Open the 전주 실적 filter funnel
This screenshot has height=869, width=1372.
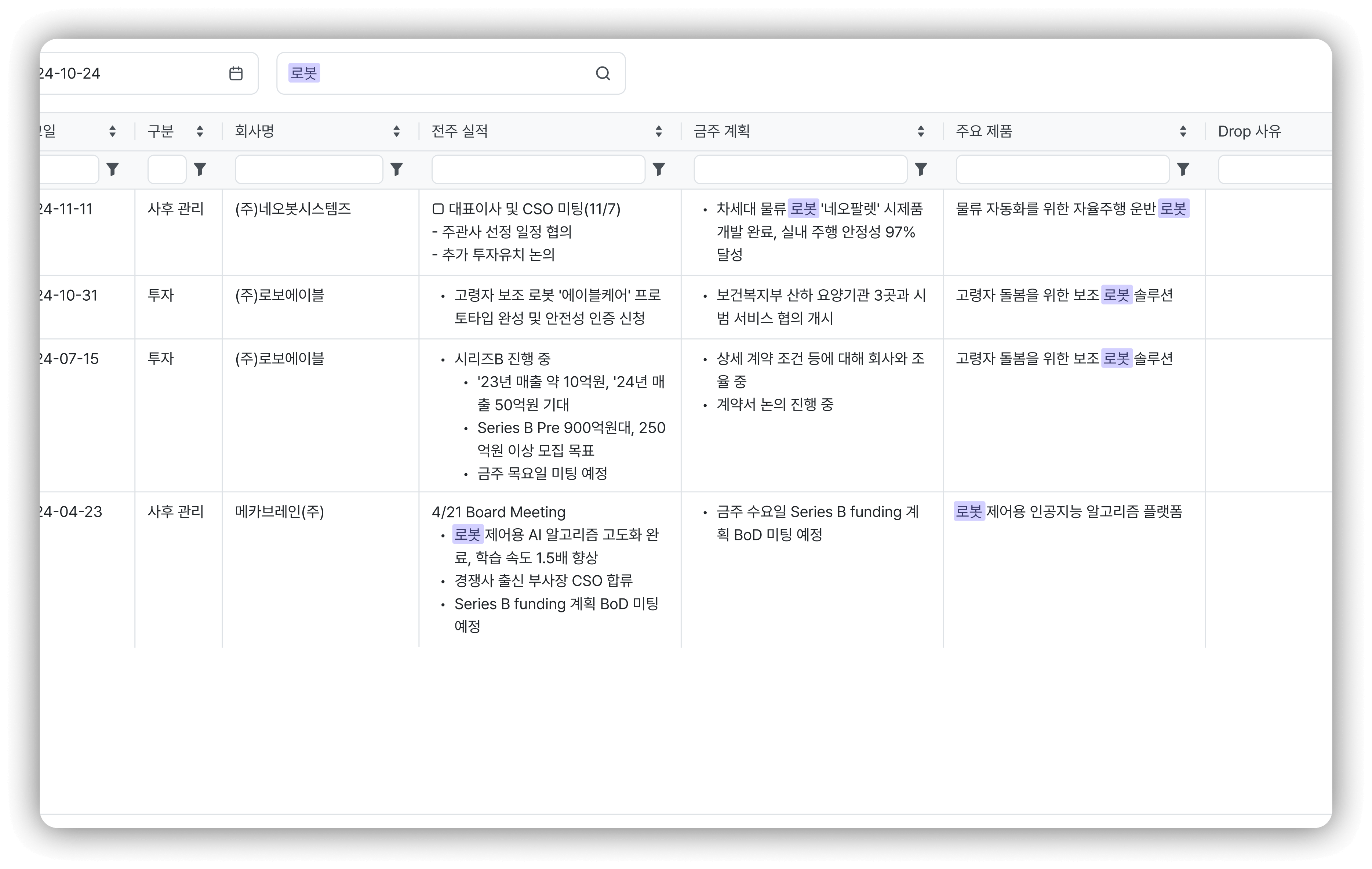pyautogui.click(x=659, y=169)
